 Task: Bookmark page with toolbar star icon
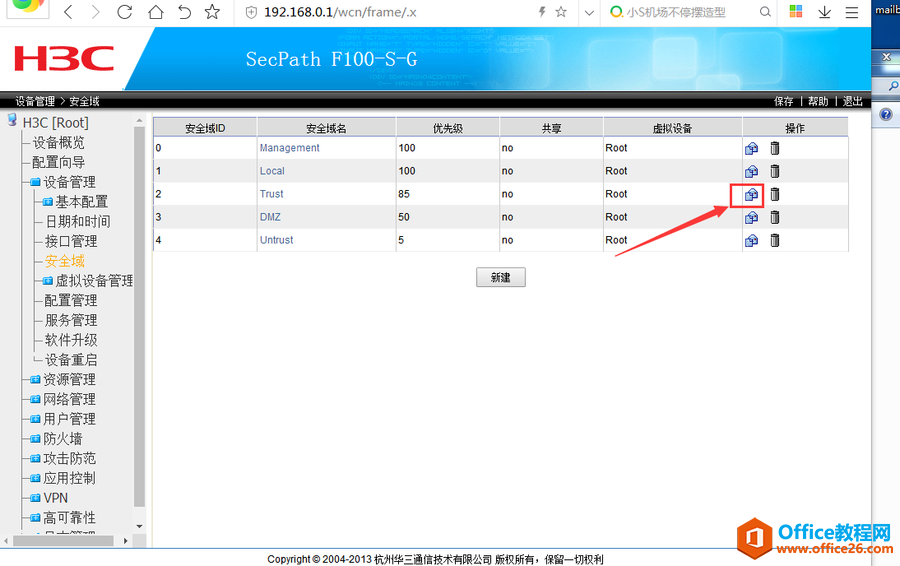(x=212, y=11)
